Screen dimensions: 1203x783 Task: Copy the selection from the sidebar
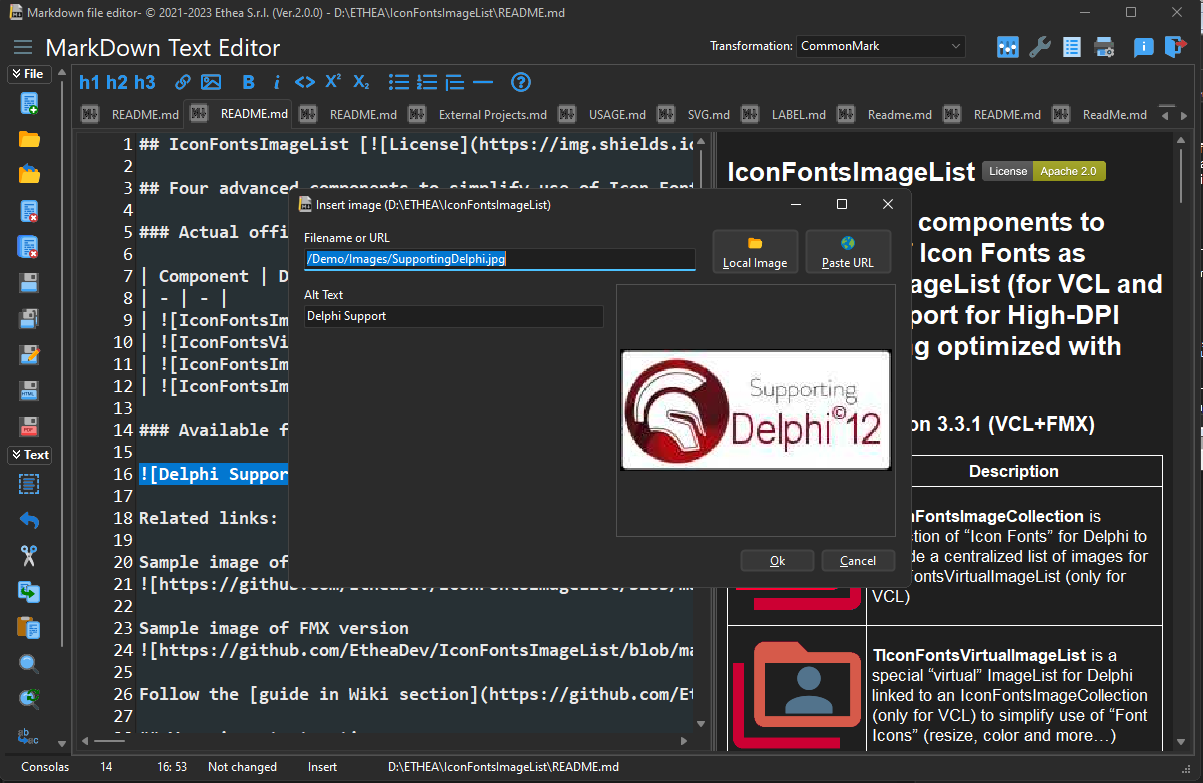click(29, 592)
